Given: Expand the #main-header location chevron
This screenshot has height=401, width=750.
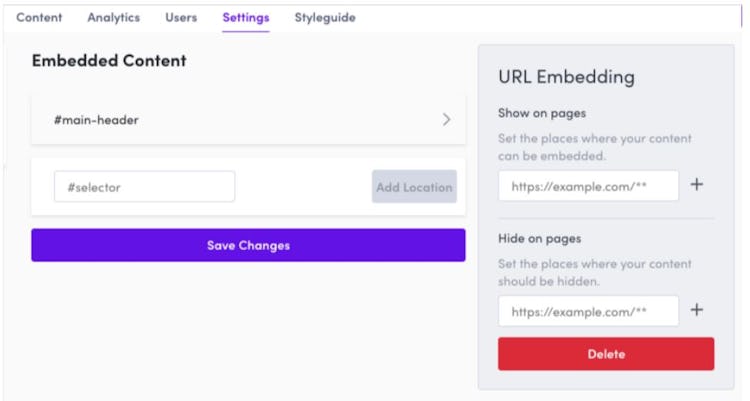Looking at the screenshot, I should (x=446, y=120).
